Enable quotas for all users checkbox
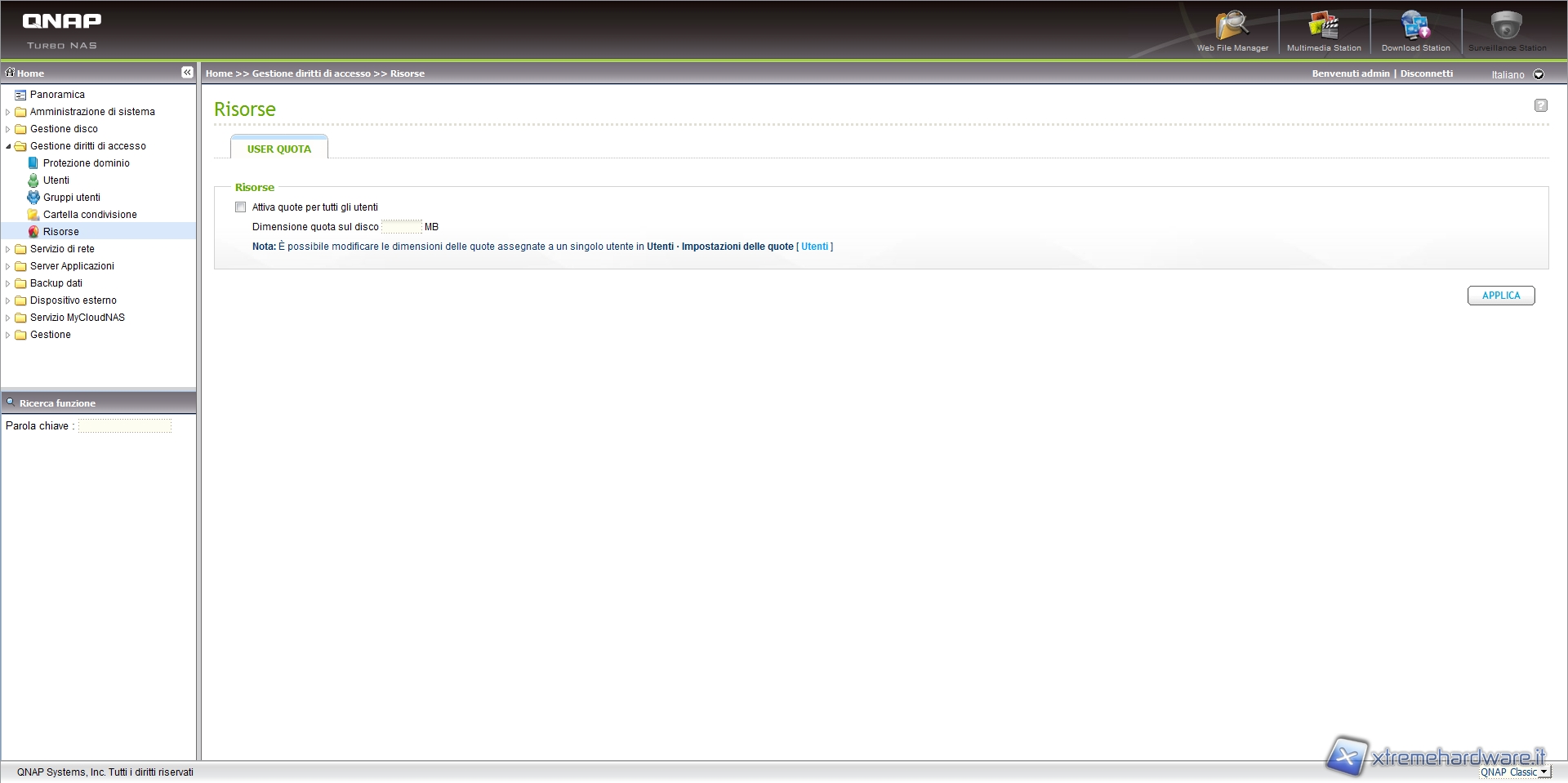The height and width of the screenshot is (783, 1568). pyautogui.click(x=241, y=207)
